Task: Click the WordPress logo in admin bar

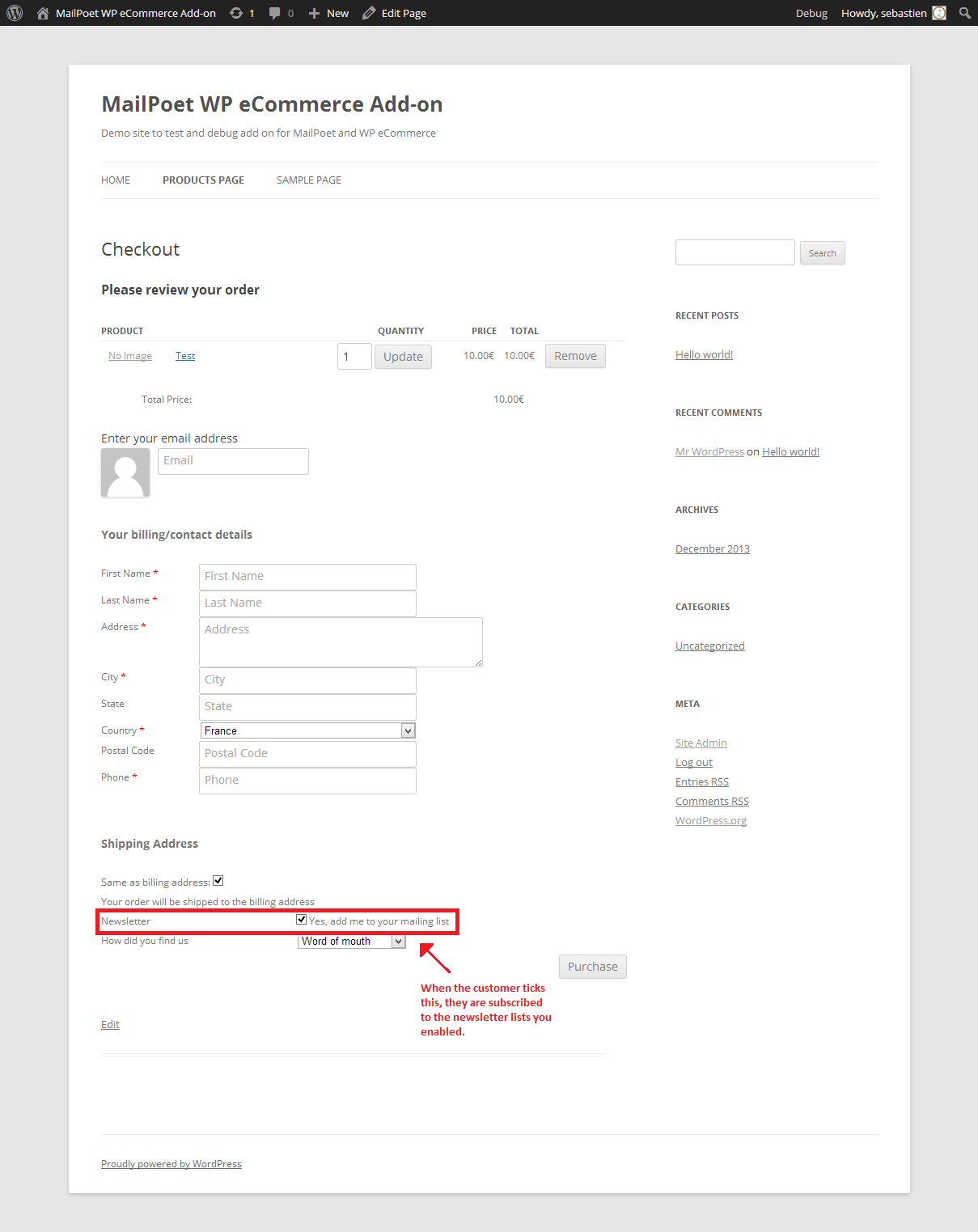Action: (x=15, y=13)
